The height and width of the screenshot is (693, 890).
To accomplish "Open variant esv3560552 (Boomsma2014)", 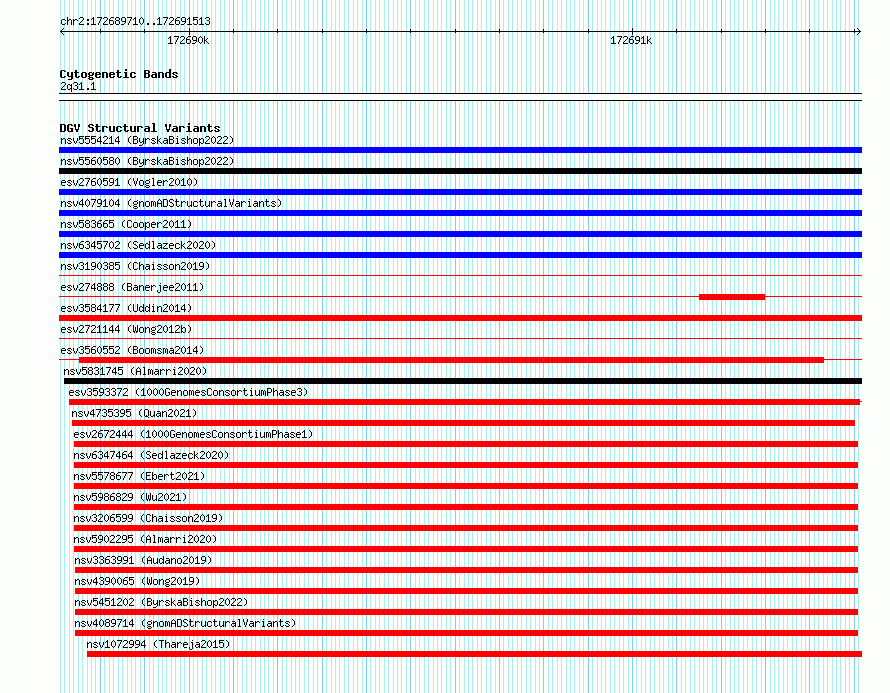I will click(132, 350).
